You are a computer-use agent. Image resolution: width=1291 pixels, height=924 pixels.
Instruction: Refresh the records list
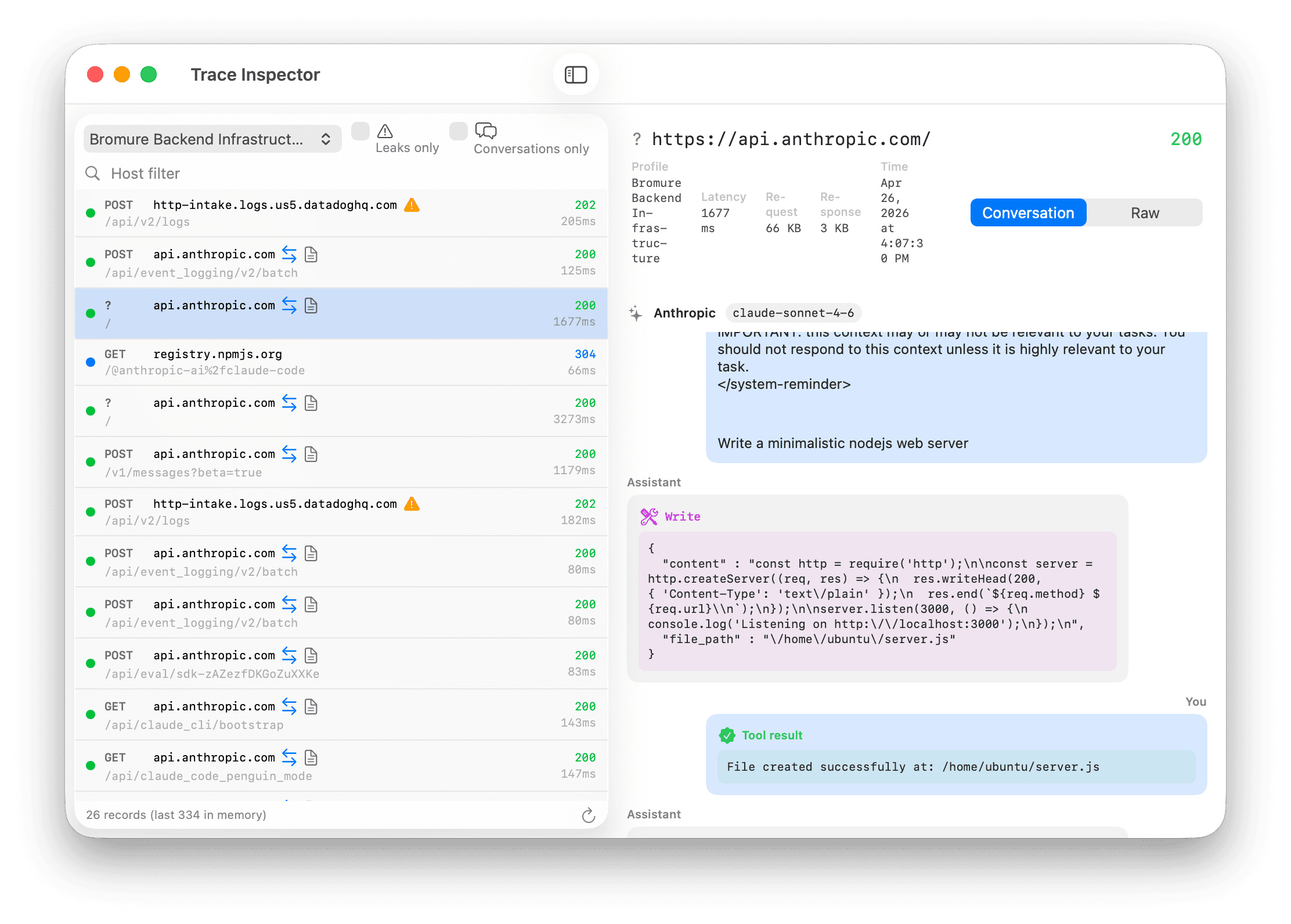(x=589, y=815)
